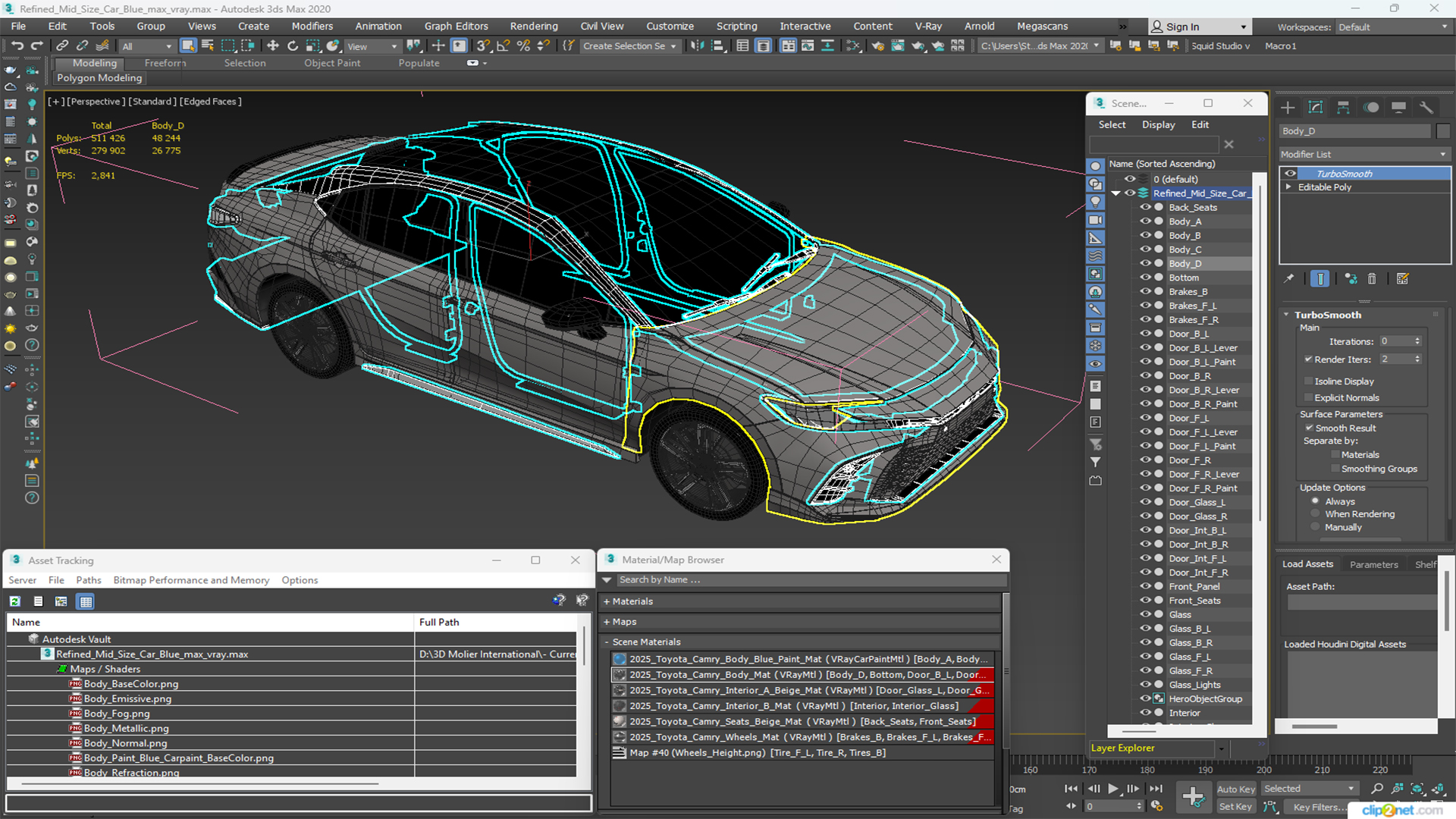The width and height of the screenshot is (1456, 819).
Task: Click Zoom Extents Selected cube icon
Action: click(1417, 789)
